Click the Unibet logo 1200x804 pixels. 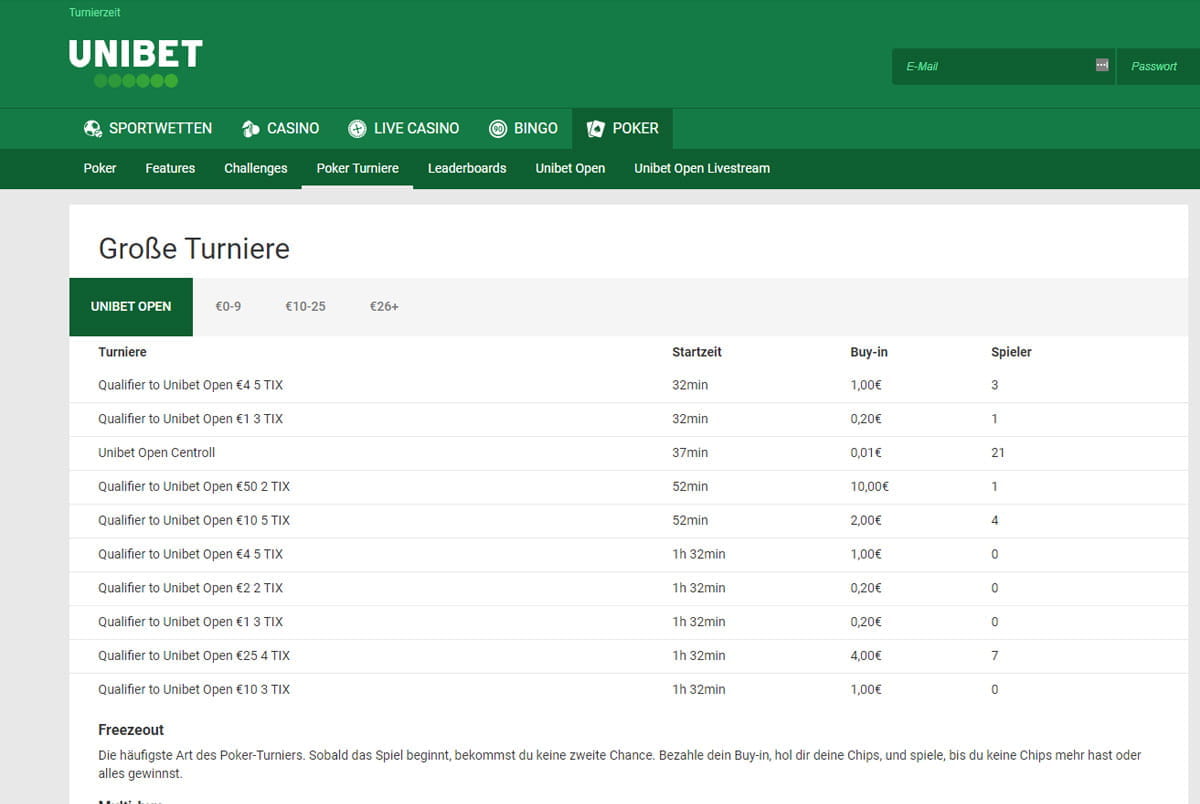[136, 64]
